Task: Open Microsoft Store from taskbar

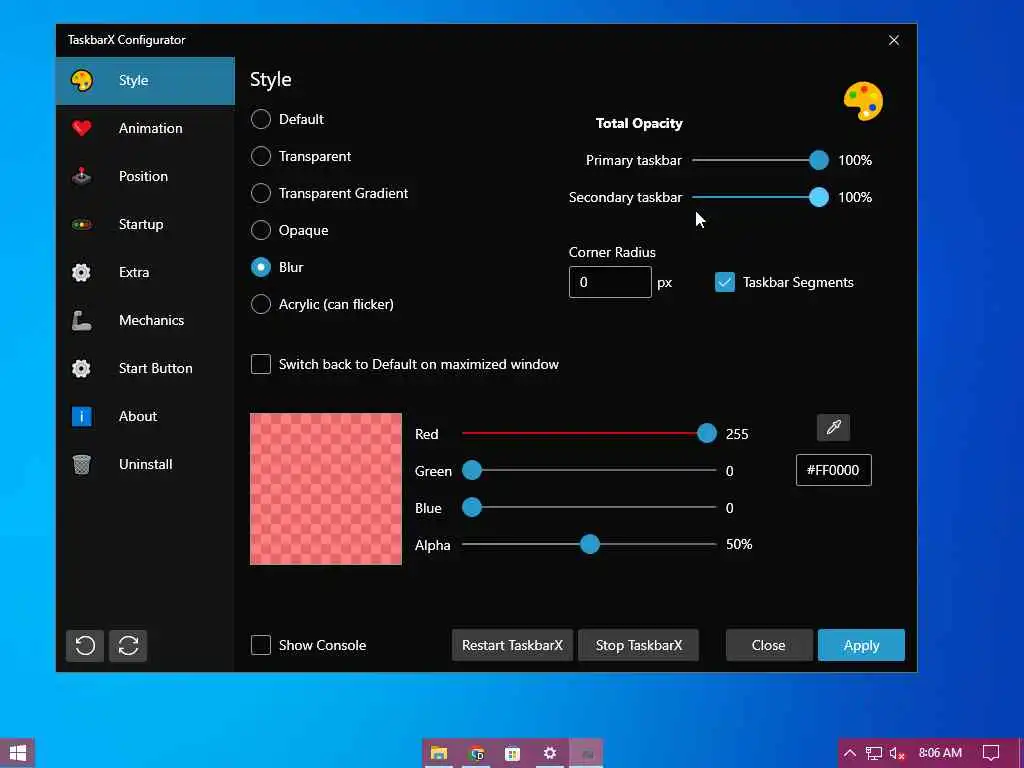Action: (513, 753)
